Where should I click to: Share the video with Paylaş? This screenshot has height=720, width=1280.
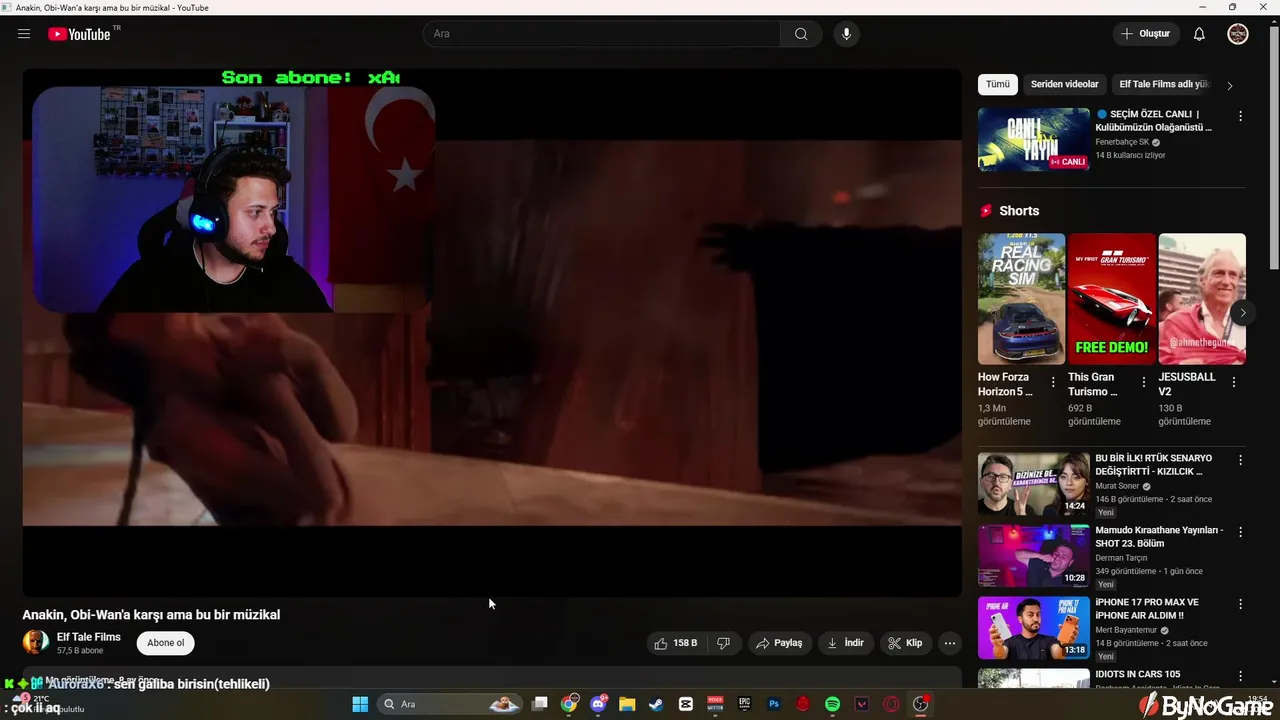[779, 643]
